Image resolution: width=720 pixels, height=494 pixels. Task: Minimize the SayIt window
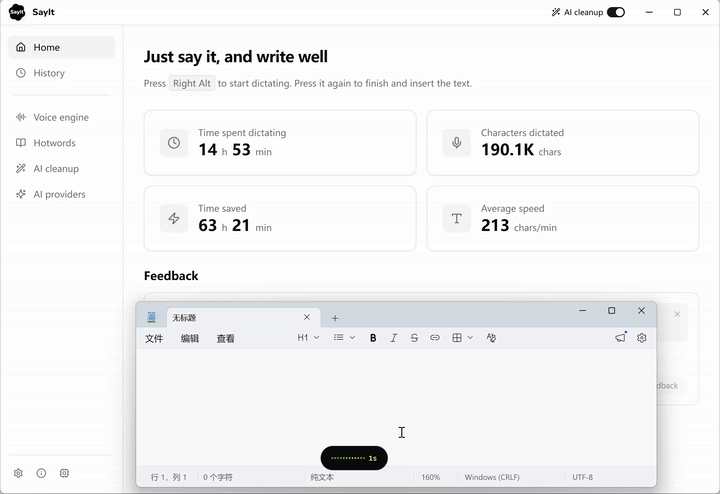[649, 12]
